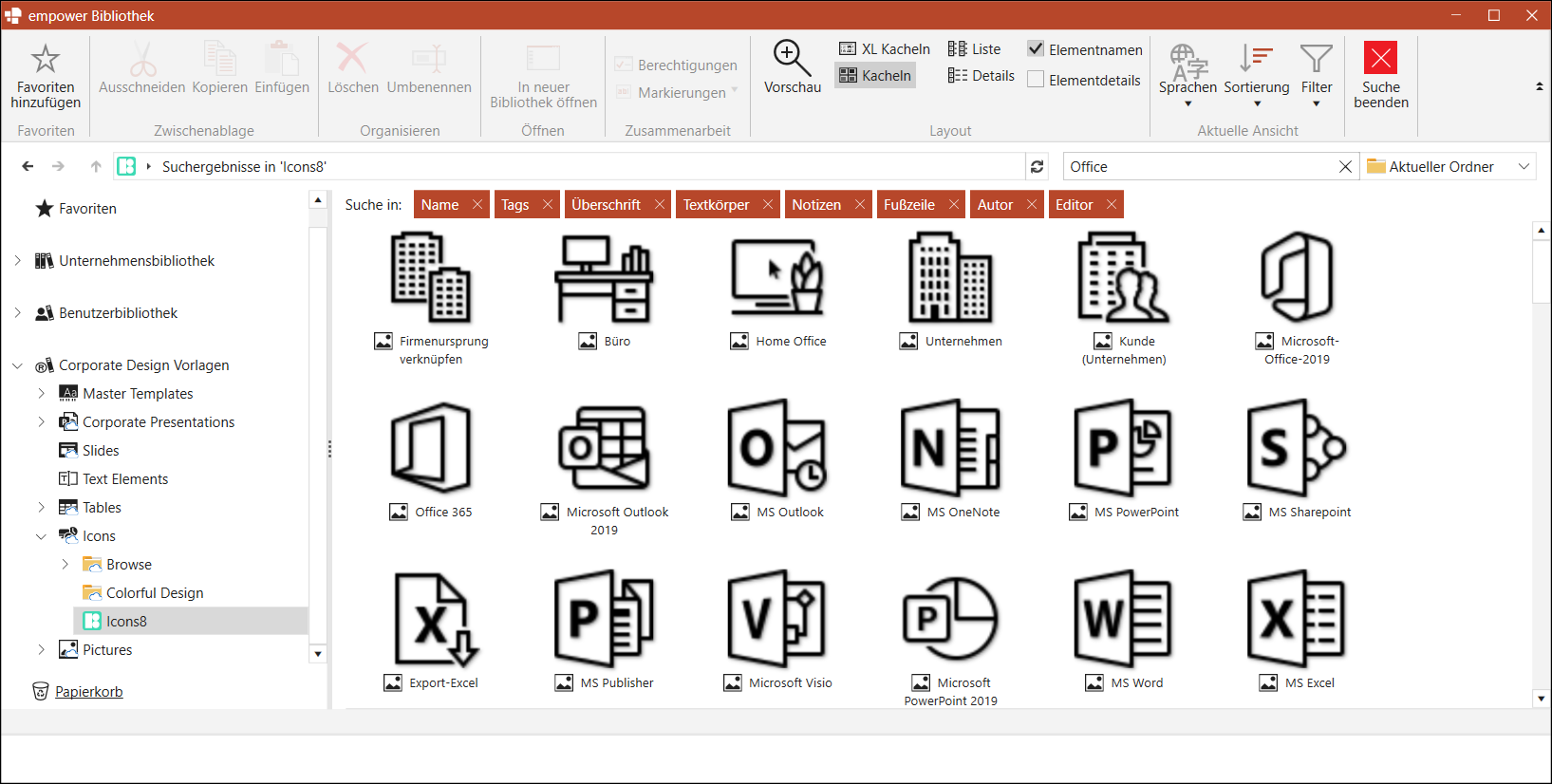Select the Microsoft Outlook 2019 icon tile

click(x=604, y=469)
